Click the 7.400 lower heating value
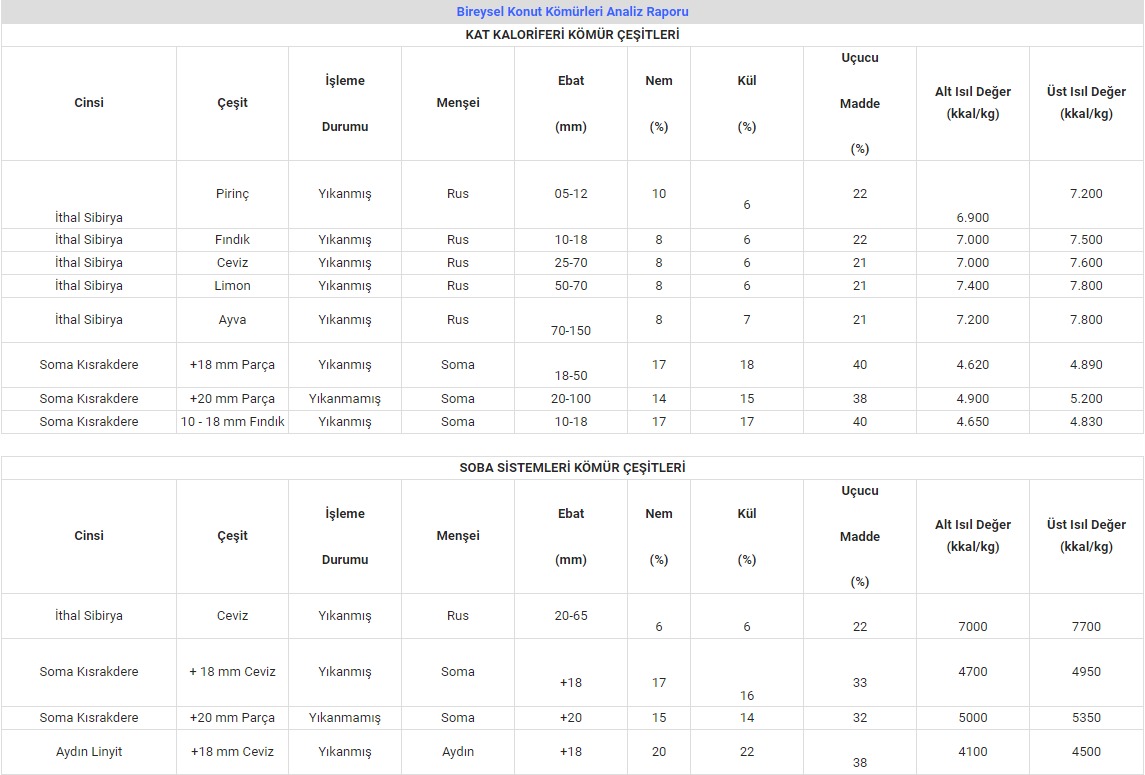Screen dimensions: 1145x775 [973, 286]
